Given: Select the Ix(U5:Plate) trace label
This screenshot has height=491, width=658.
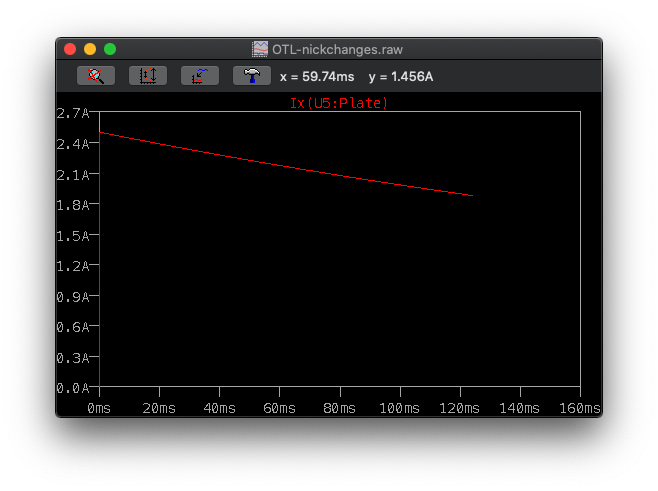Looking at the screenshot, I should (339, 103).
